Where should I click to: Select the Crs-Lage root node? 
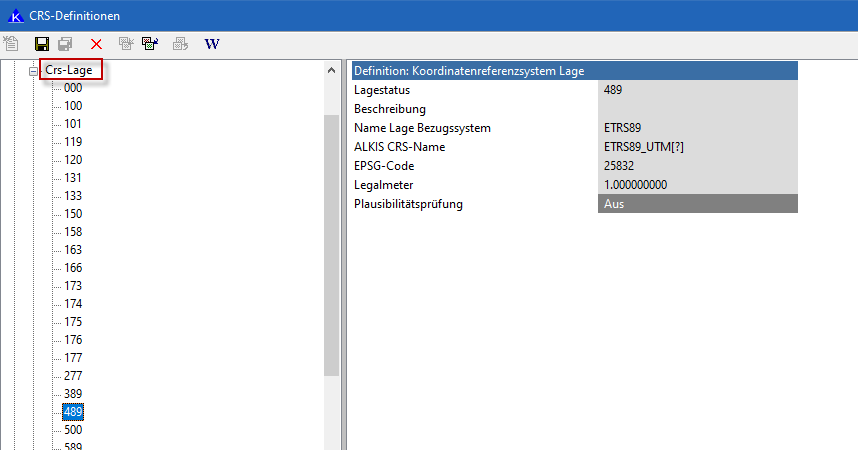[x=69, y=71]
